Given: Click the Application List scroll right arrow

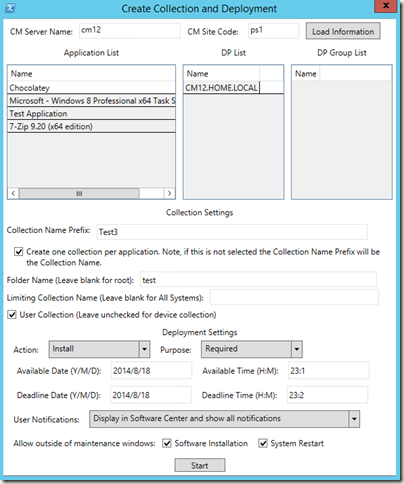Looking at the screenshot, I should 169,193.
